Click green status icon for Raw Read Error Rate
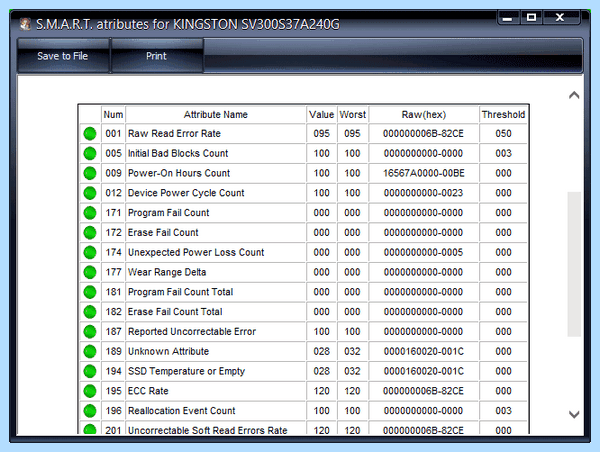 [90, 134]
